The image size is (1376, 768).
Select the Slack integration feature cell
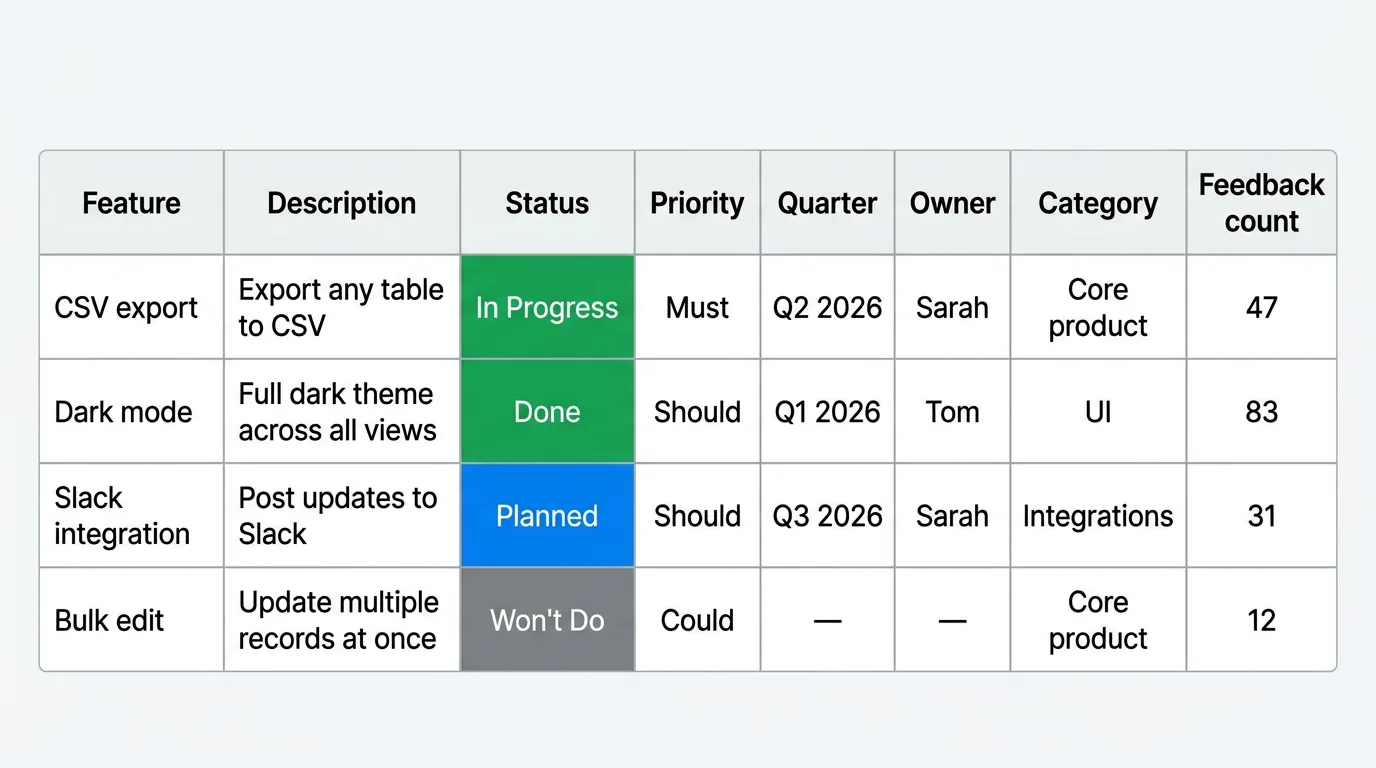pyautogui.click(x=122, y=515)
